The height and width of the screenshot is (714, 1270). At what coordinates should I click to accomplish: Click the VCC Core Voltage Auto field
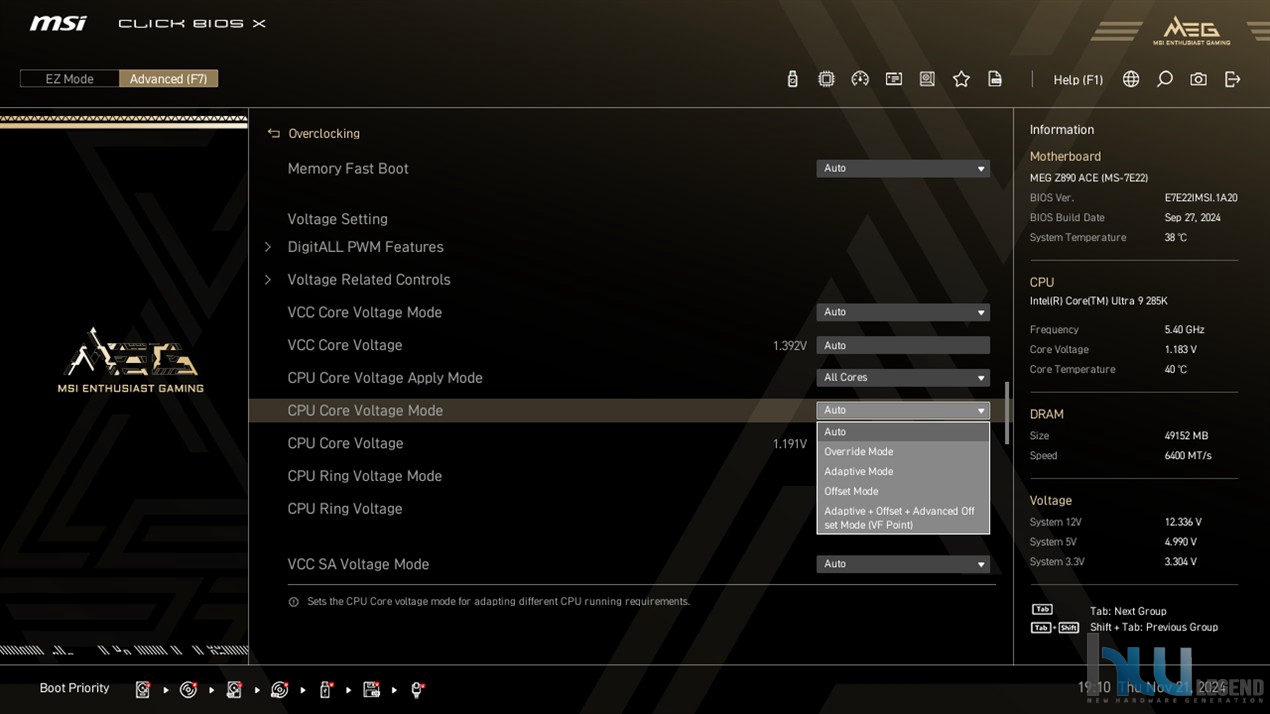tap(903, 346)
